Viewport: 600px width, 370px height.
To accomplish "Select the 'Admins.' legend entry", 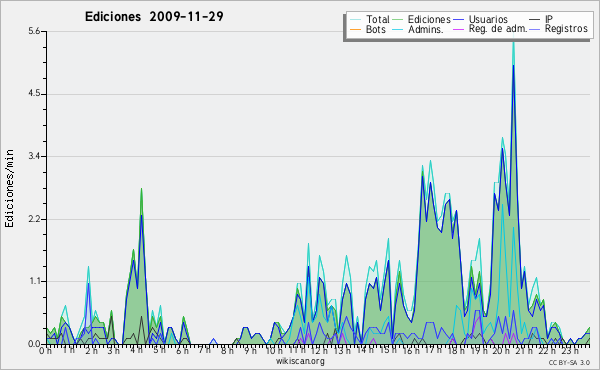I will pyautogui.click(x=426, y=29).
